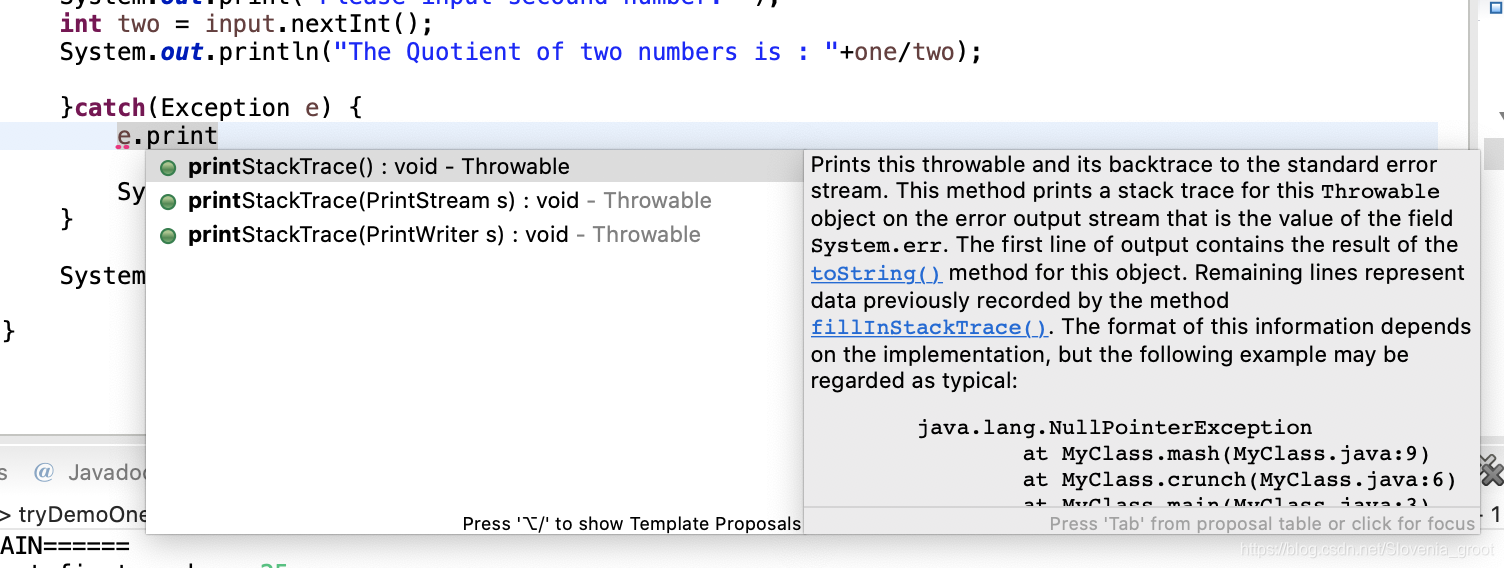The height and width of the screenshot is (568, 1504).
Task: Click the editor vertical scrollbar thumb
Action: pyautogui.click(x=1493, y=153)
